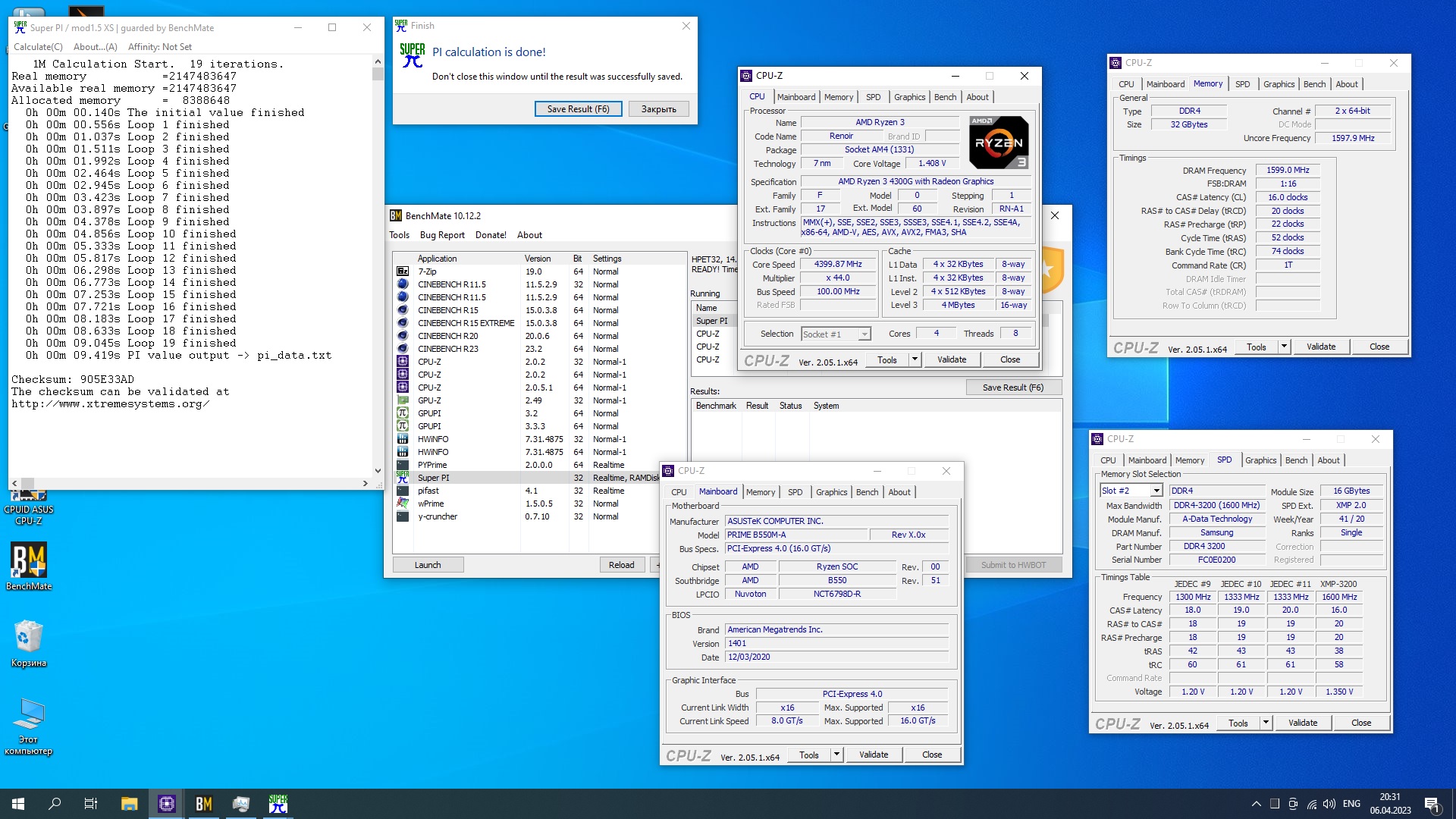
Task: Open Tools dropdown arrow in Memory CPU-Z window
Action: [1284, 347]
